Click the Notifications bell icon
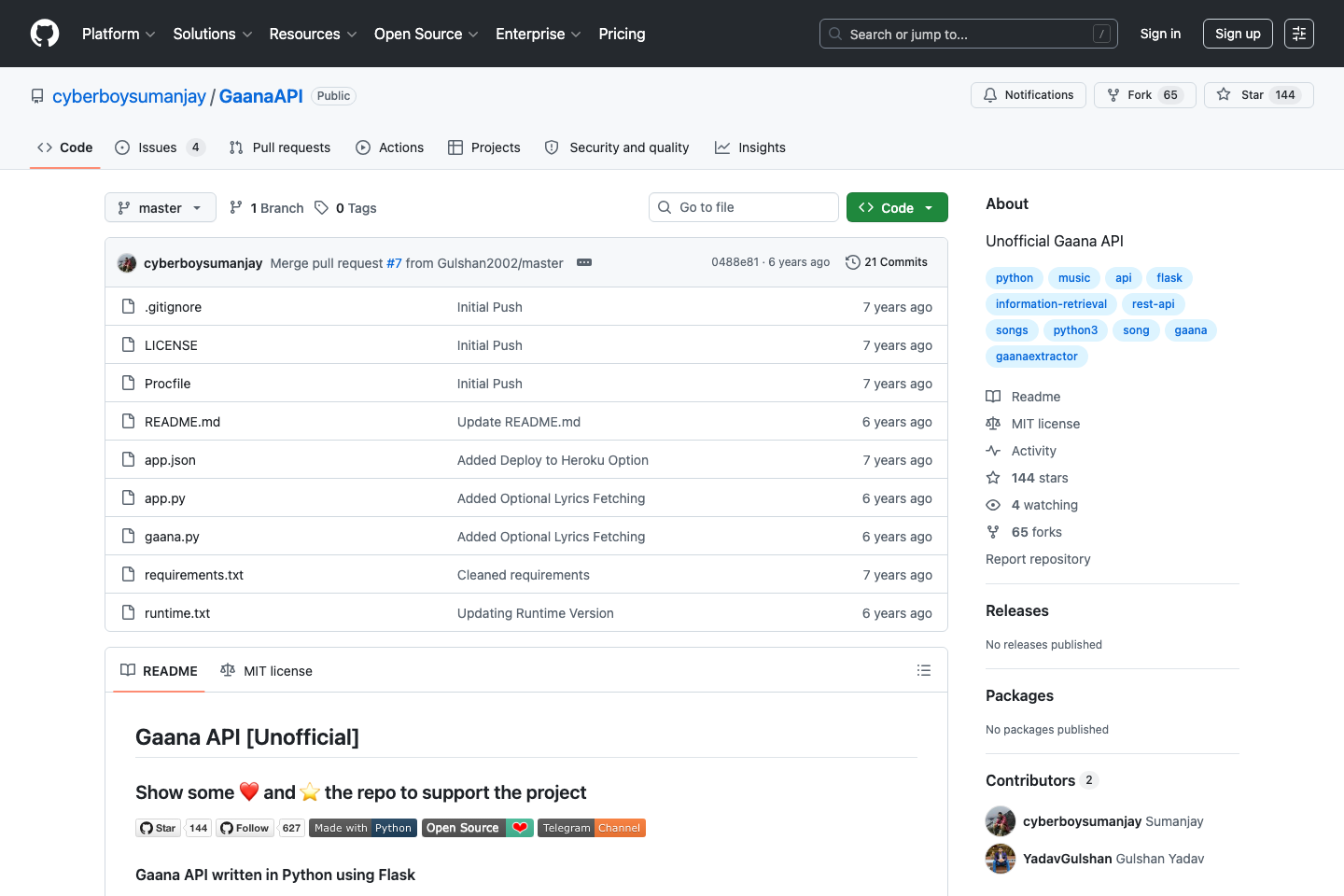The height and width of the screenshot is (896, 1344). (x=989, y=94)
